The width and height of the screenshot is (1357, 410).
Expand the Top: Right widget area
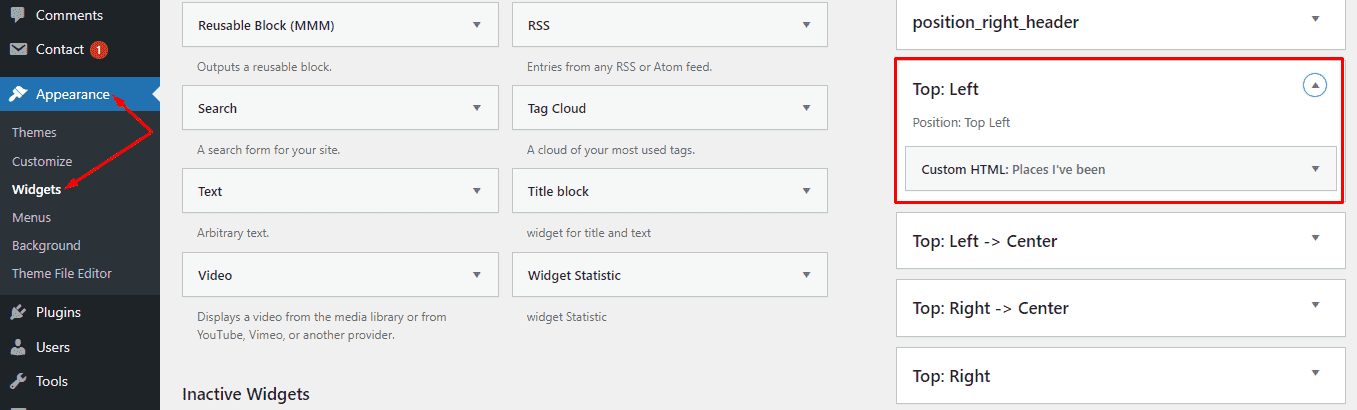click(1315, 373)
